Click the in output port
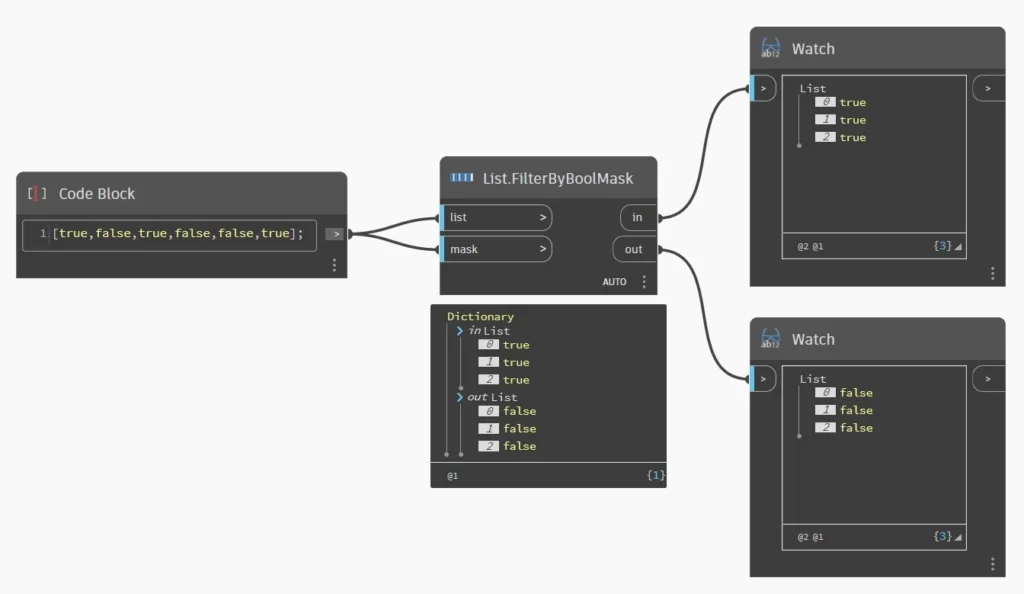1024x594 pixels. tap(638, 217)
